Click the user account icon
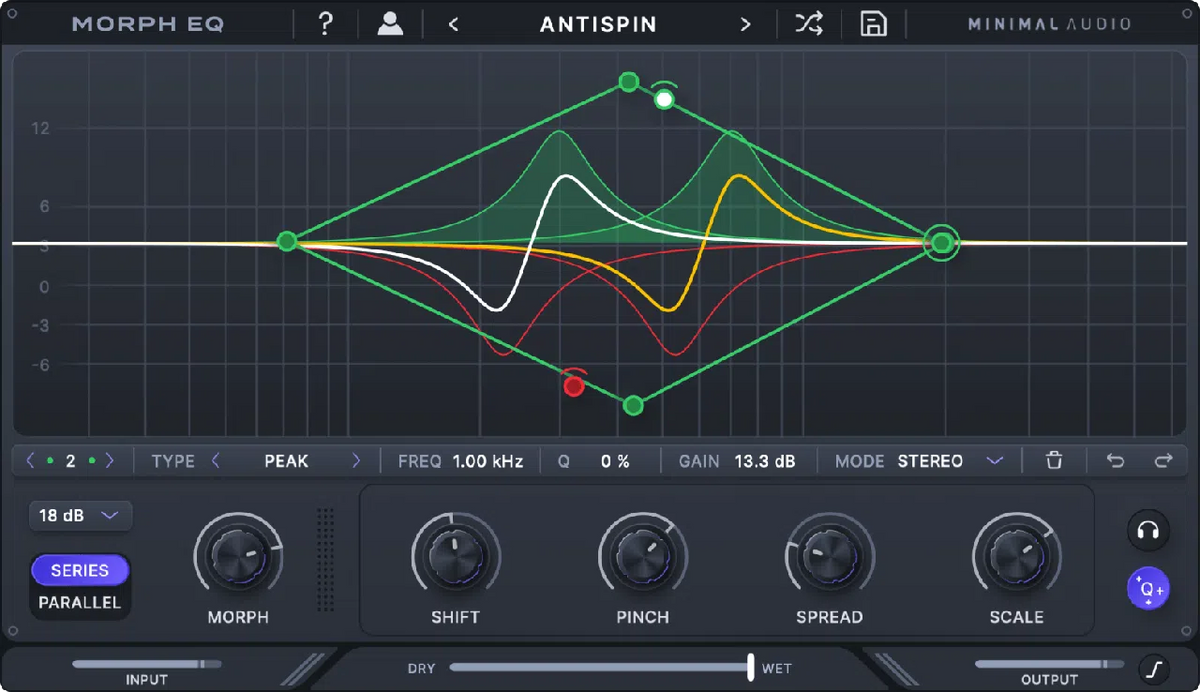The width and height of the screenshot is (1200, 692). [389, 23]
